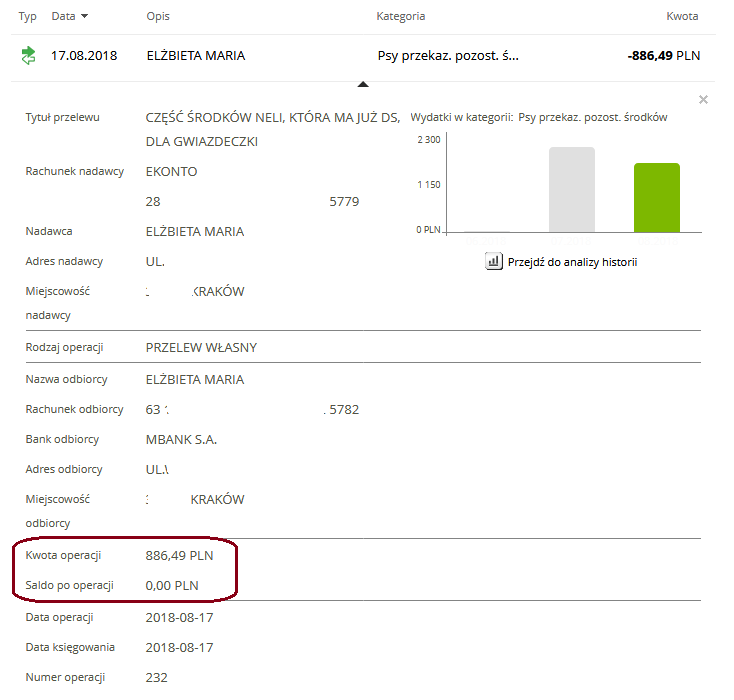
Task: Click ELŻBIETA MARIA in the transaction row
Action: pos(196,56)
